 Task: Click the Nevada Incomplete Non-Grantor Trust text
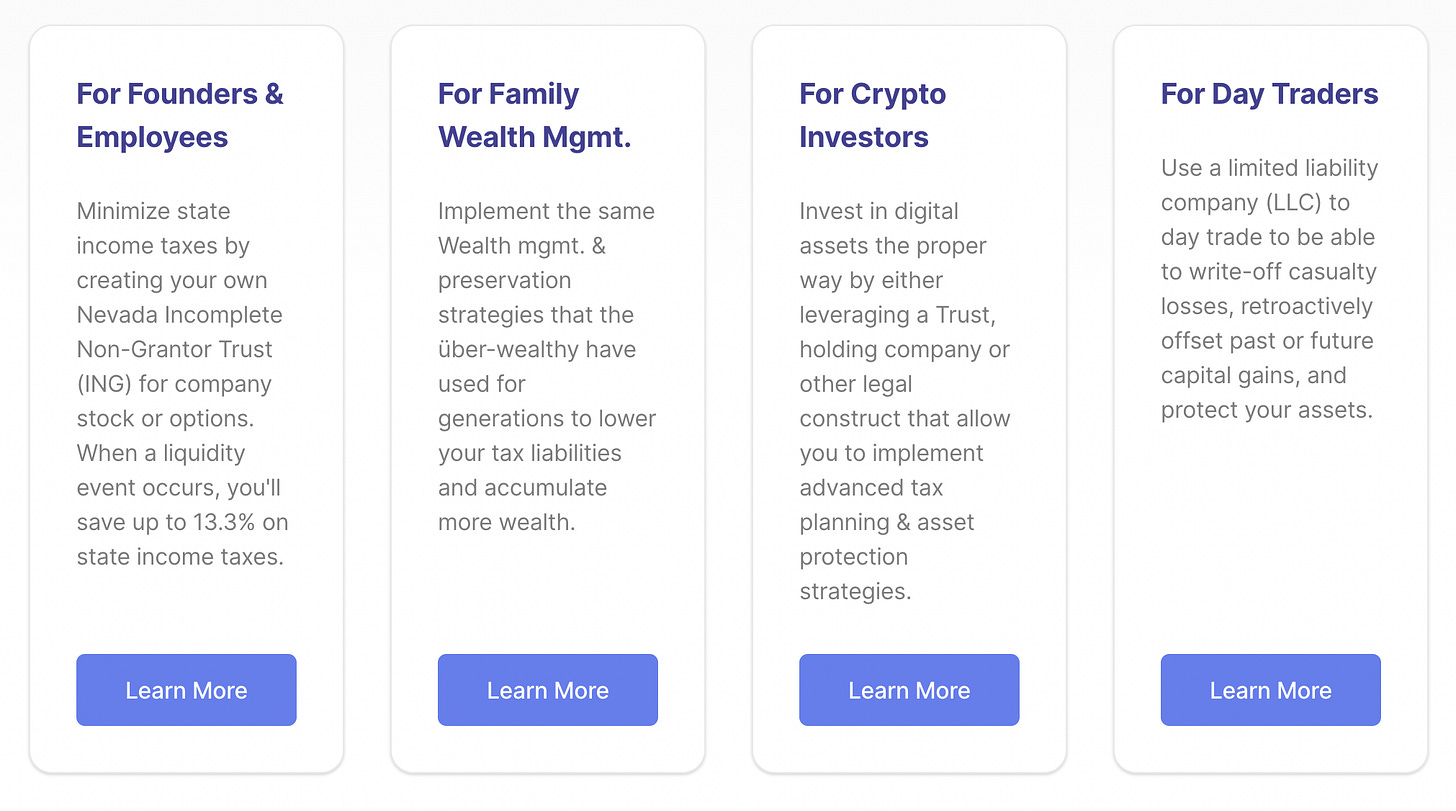pyautogui.click(x=179, y=331)
